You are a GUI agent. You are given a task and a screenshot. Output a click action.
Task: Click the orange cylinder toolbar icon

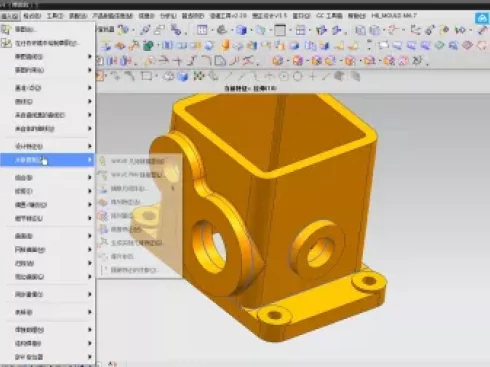pyautogui.click(x=226, y=45)
